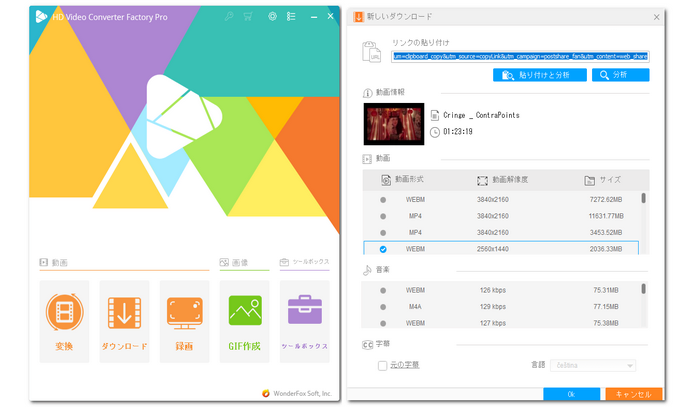Select the WEBM 3840x2160 video format radio
The width and height of the screenshot is (700, 407).
coord(383,199)
